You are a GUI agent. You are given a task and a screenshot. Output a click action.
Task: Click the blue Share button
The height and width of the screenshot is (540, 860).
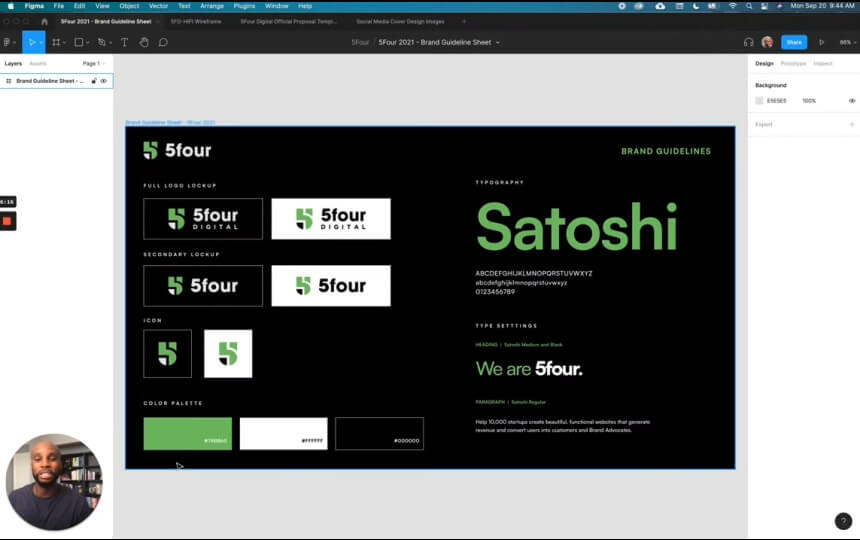point(794,42)
